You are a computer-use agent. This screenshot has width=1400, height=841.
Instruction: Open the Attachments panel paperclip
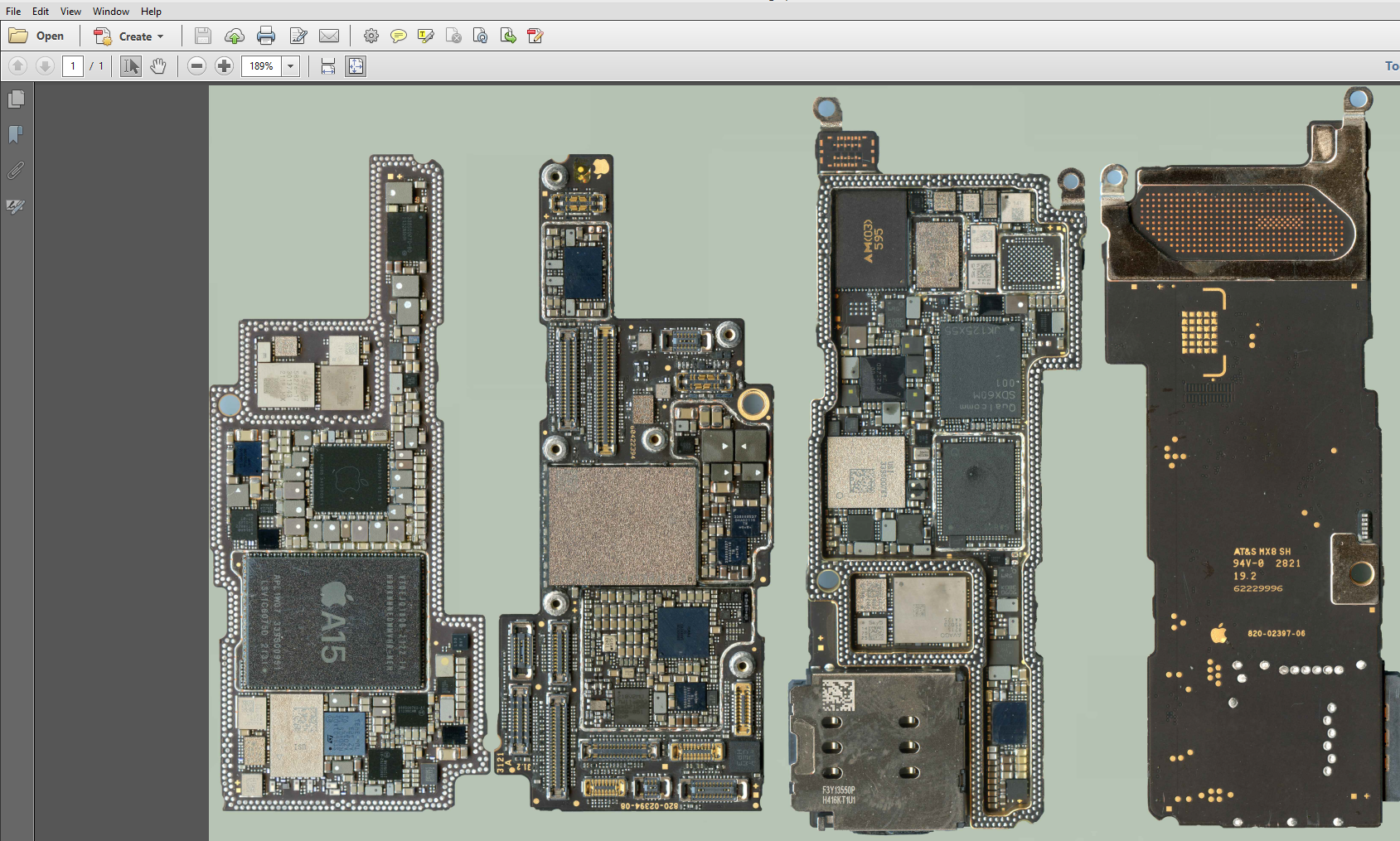(x=16, y=171)
